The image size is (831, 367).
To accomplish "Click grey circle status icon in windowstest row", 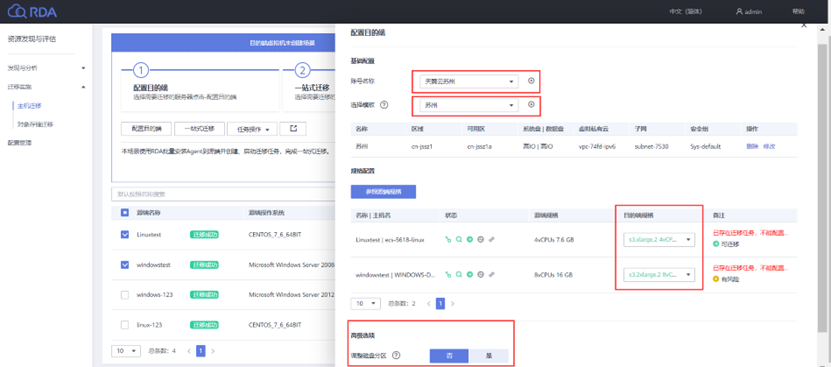I will point(480,275).
